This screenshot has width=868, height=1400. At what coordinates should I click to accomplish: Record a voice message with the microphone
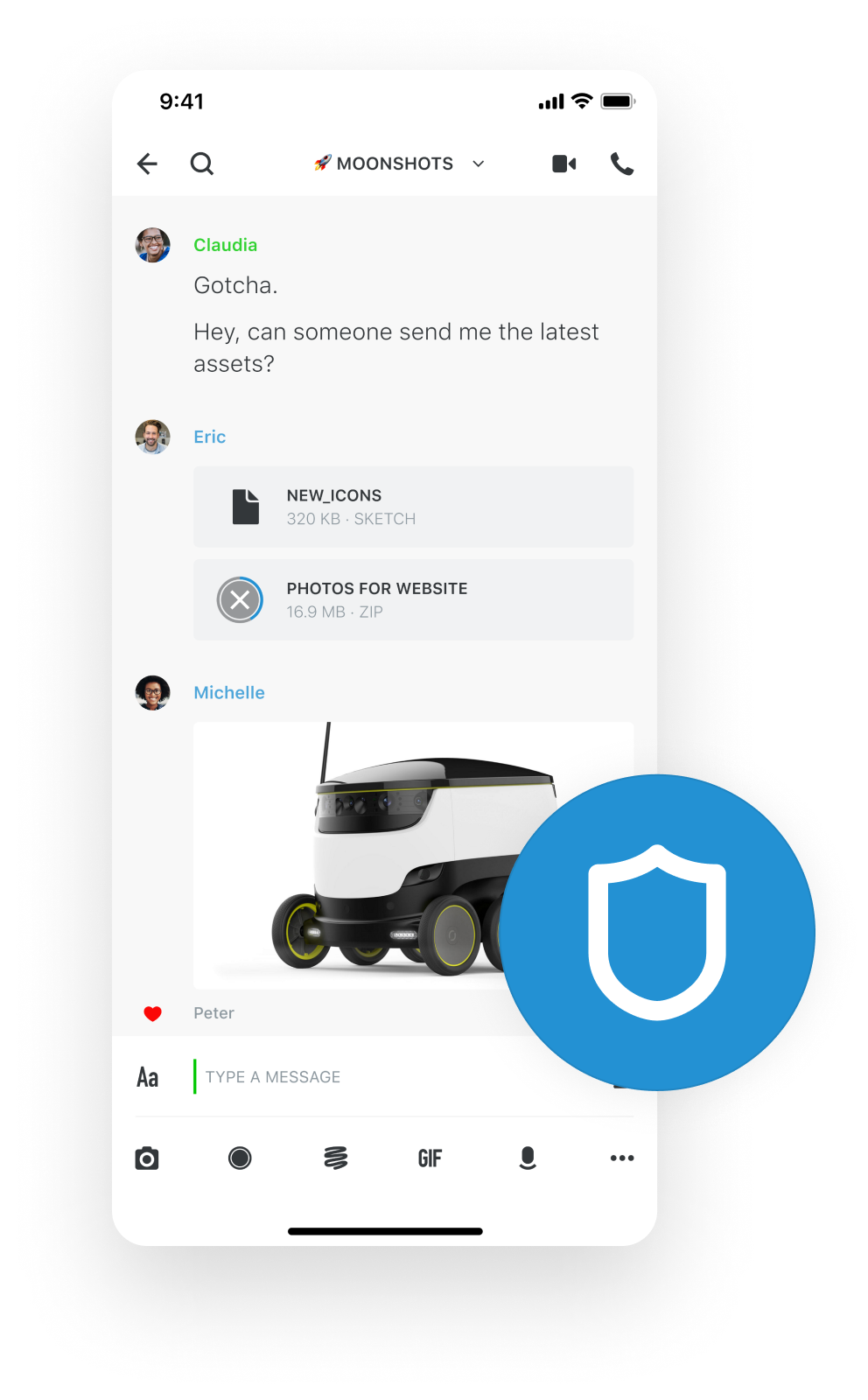(528, 1158)
